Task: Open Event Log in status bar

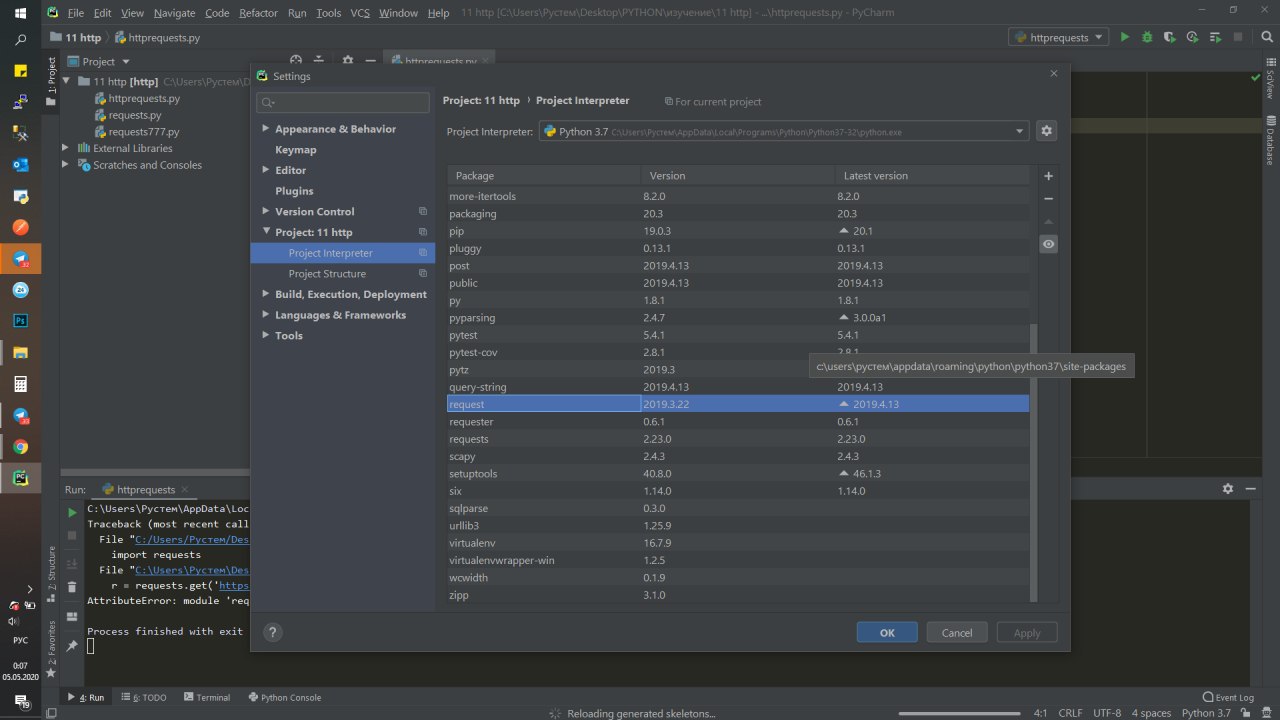Action: (1227, 697)
